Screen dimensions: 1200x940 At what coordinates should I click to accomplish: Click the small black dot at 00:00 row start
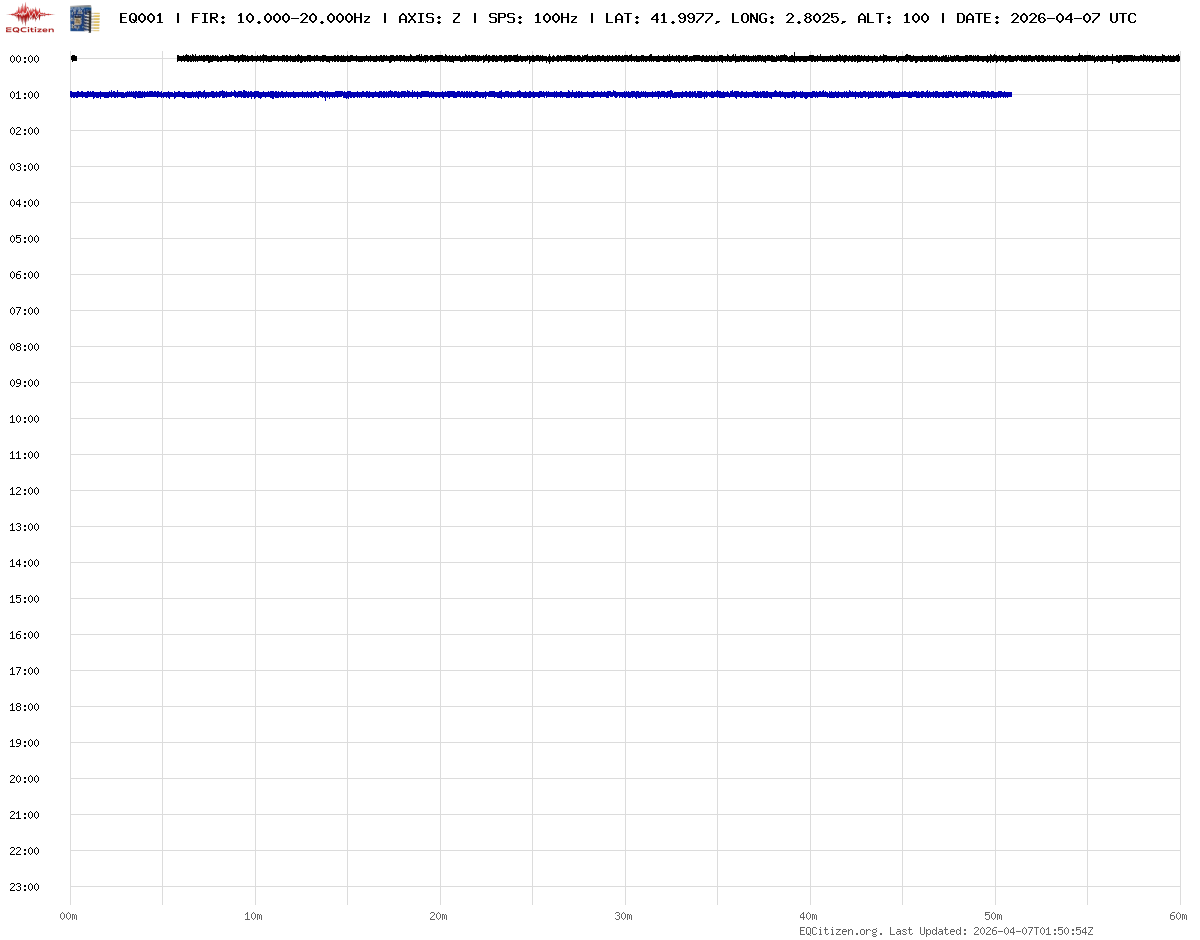[74, 58]
